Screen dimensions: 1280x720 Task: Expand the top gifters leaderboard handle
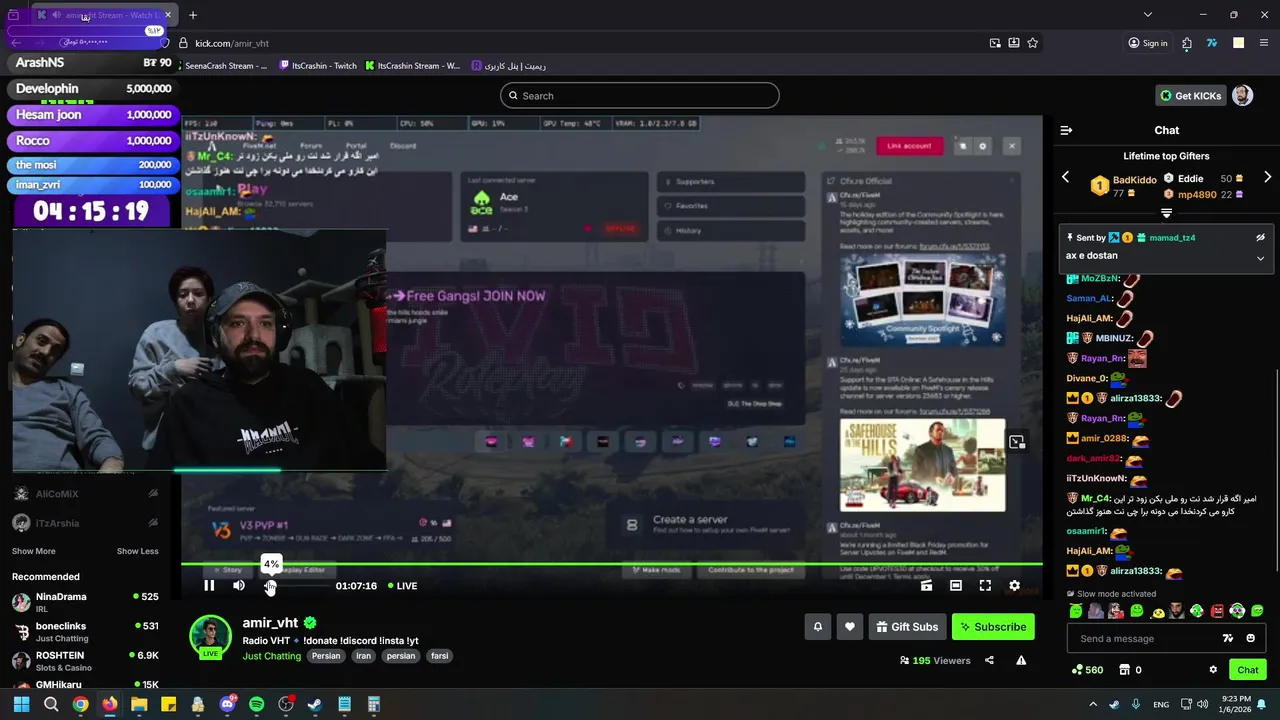(x=1166, y=213)
